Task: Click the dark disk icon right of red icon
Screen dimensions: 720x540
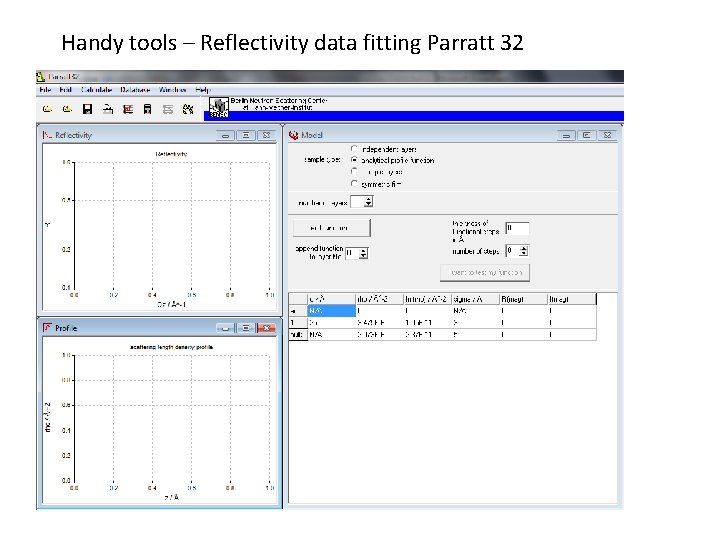Action: (x=147, y=109)
